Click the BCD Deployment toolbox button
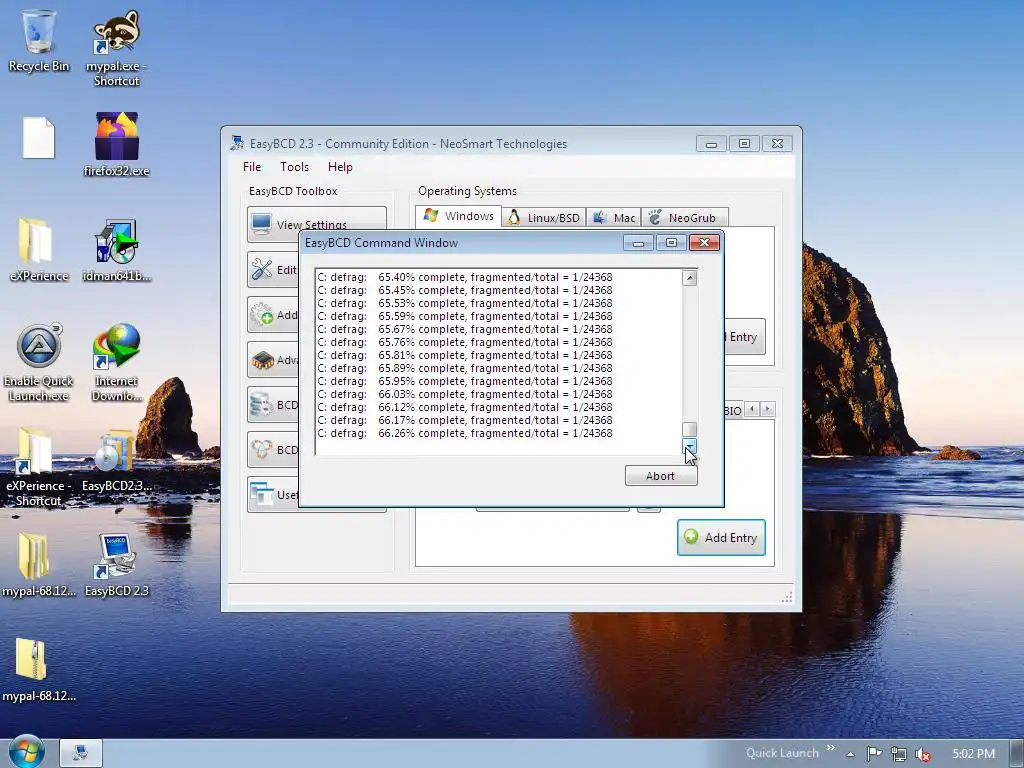 pos(273,450)
